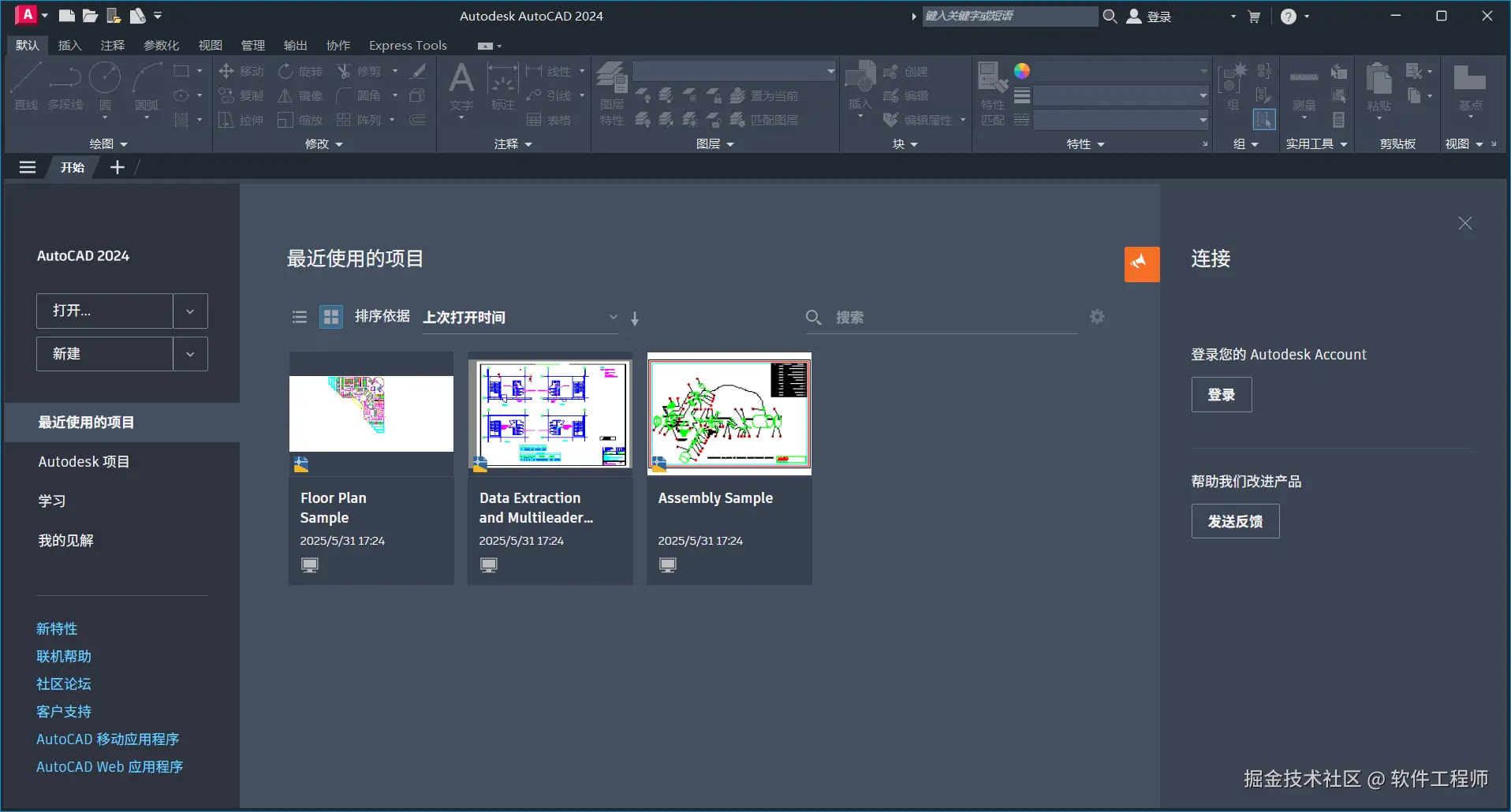
Task: Switch recent projects to grid view
Action: pos(331,317)
